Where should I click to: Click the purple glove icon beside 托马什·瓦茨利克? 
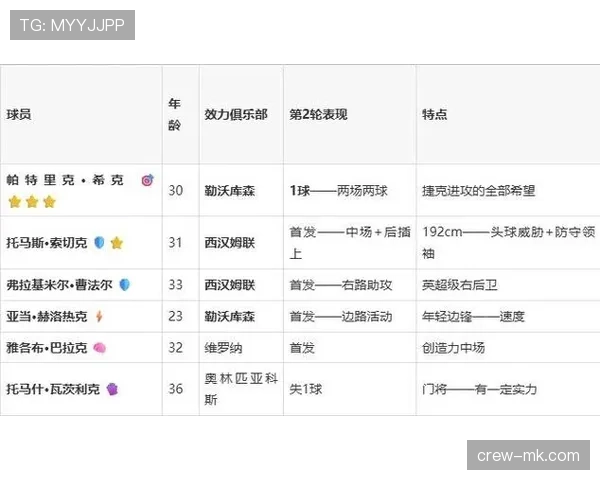(x=112, y=389)
